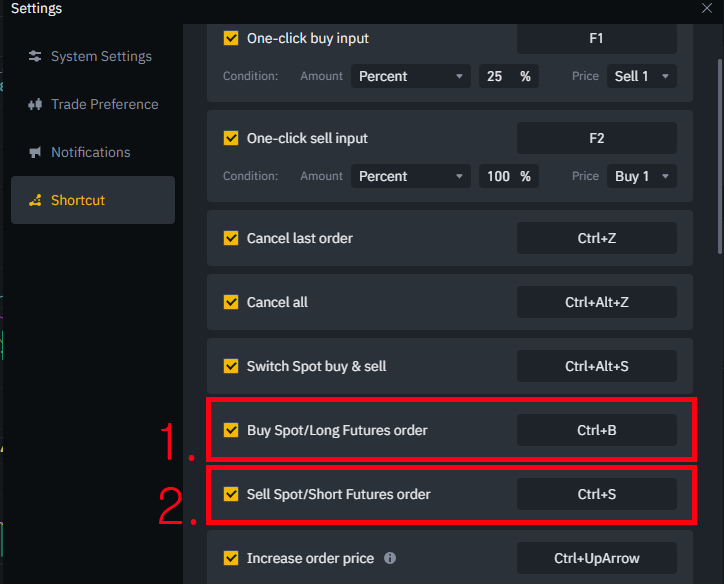Uncheck the One-click buy input checkbox
This screenshot has height=584, width=724.
click(x=231, y=38)
